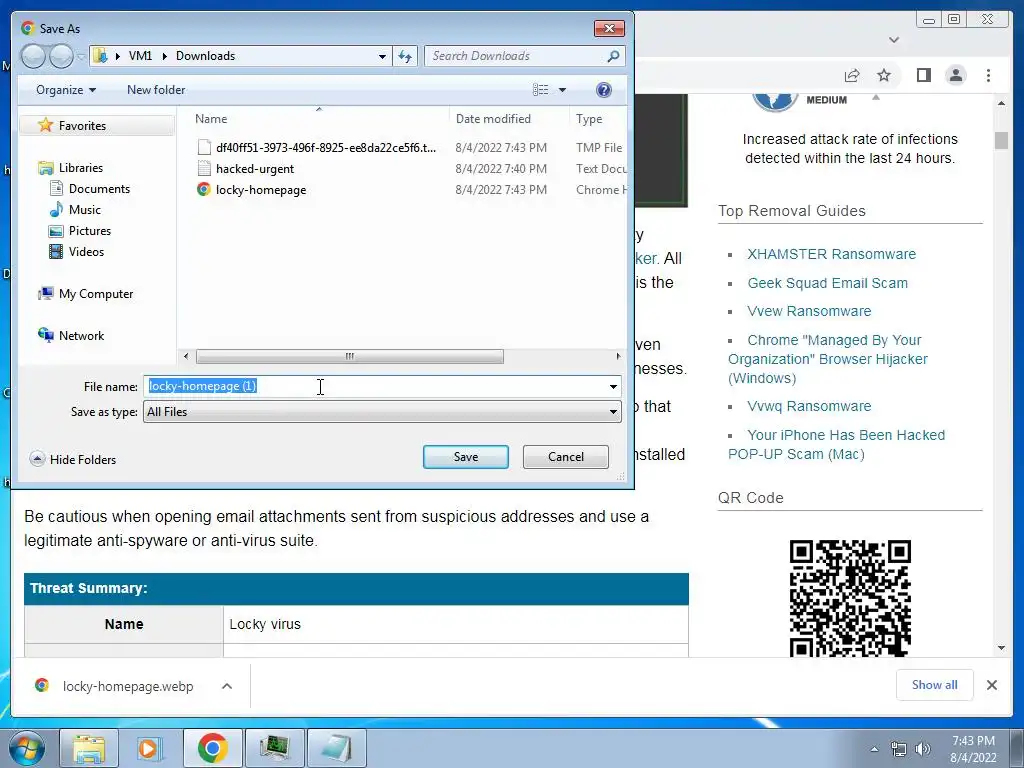1024x768 pixels.
Task: Click the Chrome icon beside locky-homepage.webp download
Action: point(42,685)
